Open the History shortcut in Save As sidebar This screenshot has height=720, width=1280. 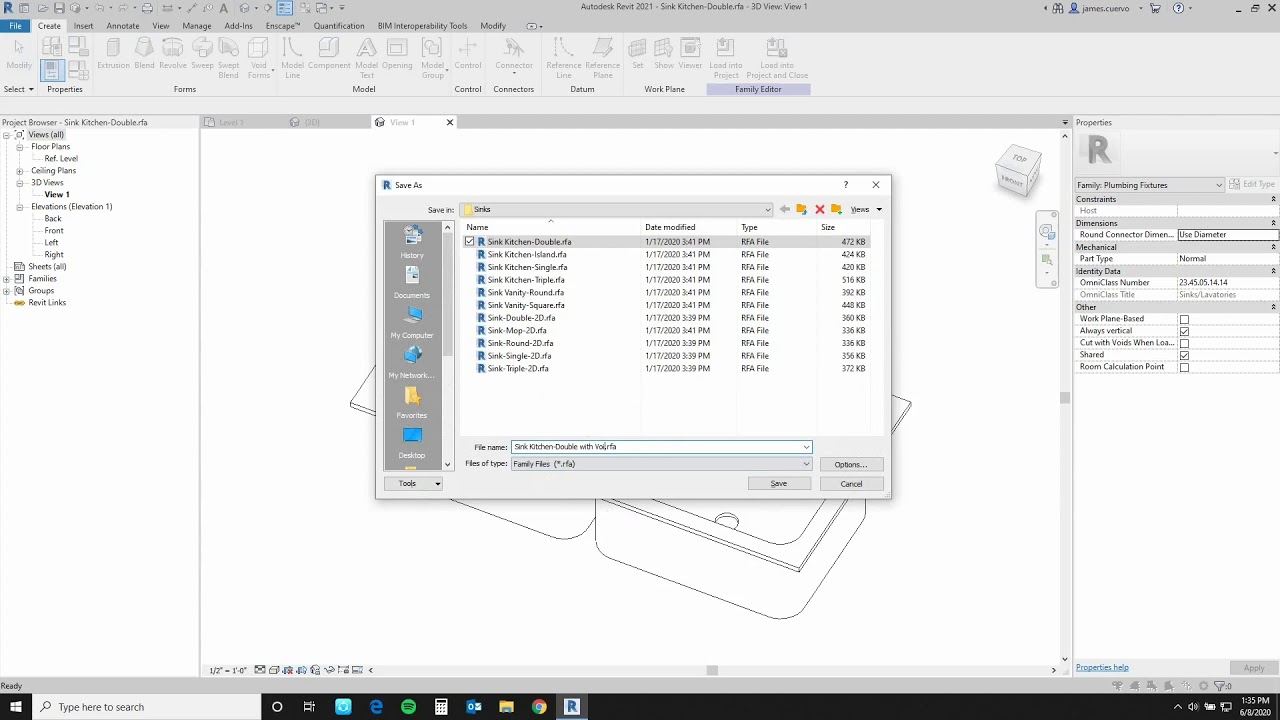click(412, 242)
